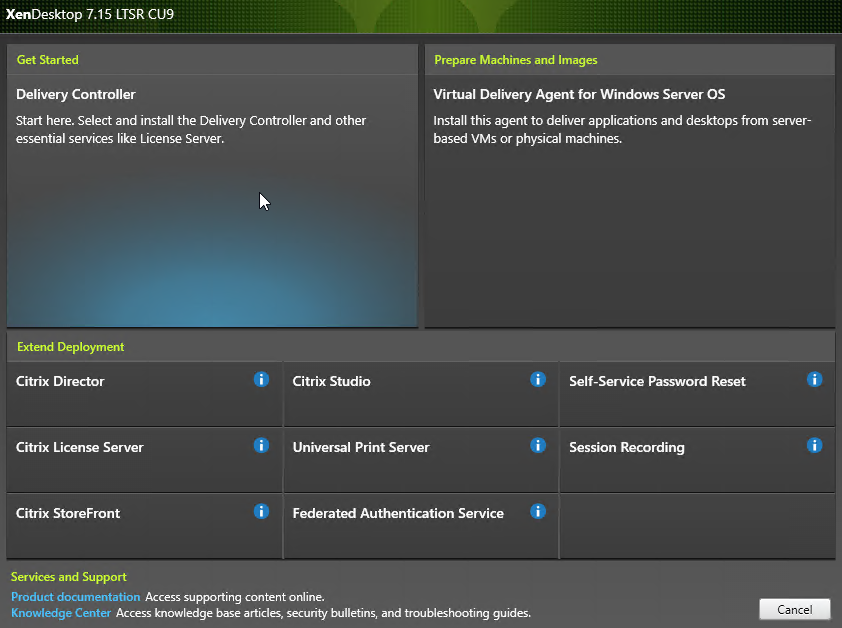Visit the Knowledge Center link

(61, 613)
